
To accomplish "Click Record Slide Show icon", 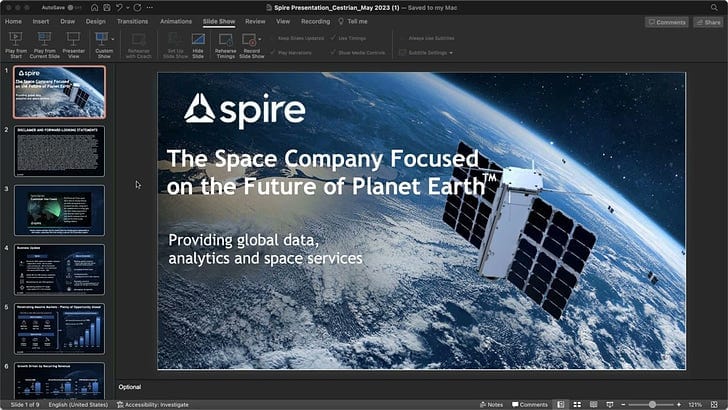I will click(x=249, y=40).
